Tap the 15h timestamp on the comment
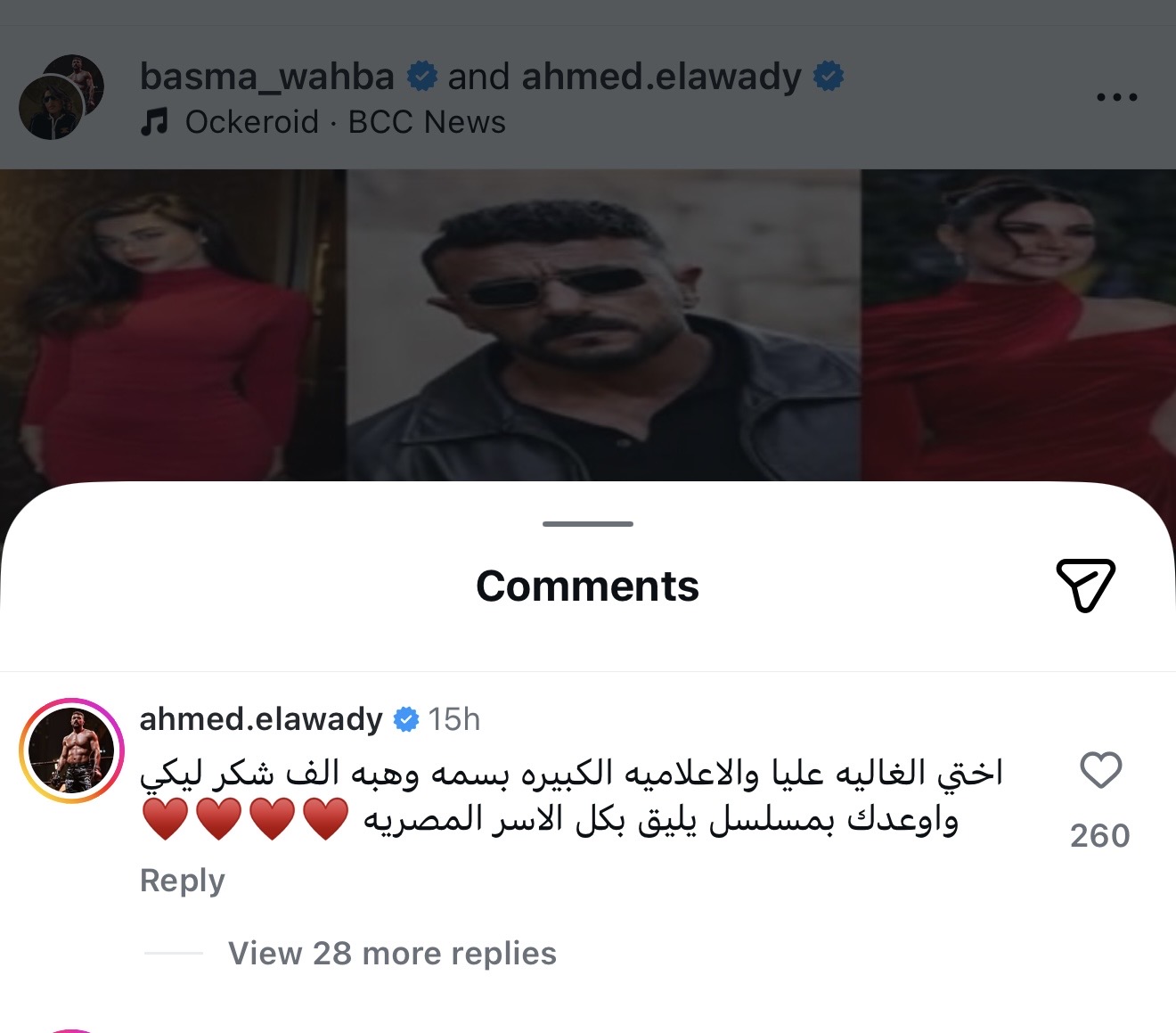 point(454,719)
